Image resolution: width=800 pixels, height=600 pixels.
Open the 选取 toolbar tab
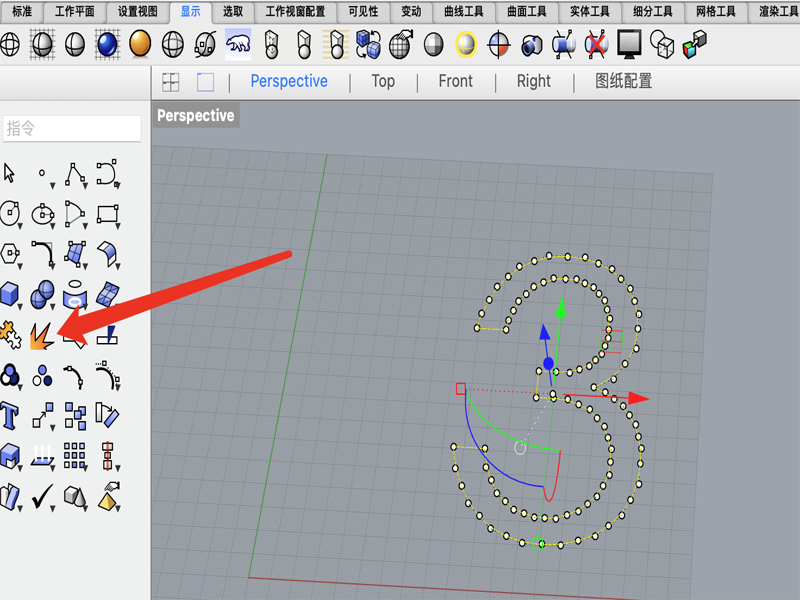233,11
